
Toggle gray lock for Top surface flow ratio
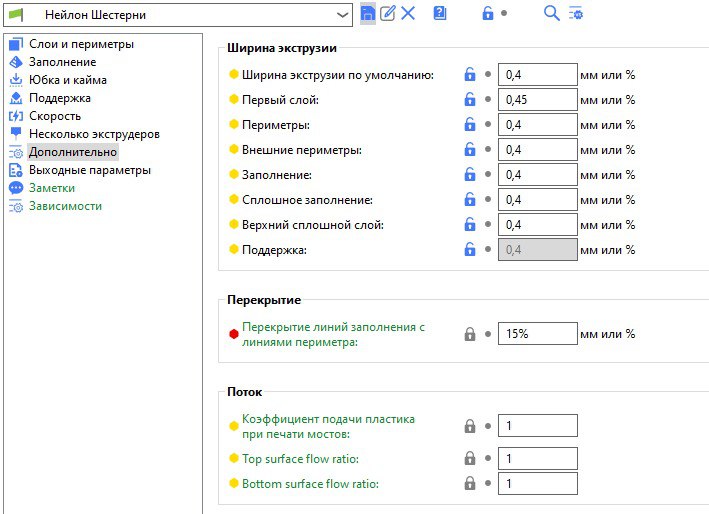469,459
